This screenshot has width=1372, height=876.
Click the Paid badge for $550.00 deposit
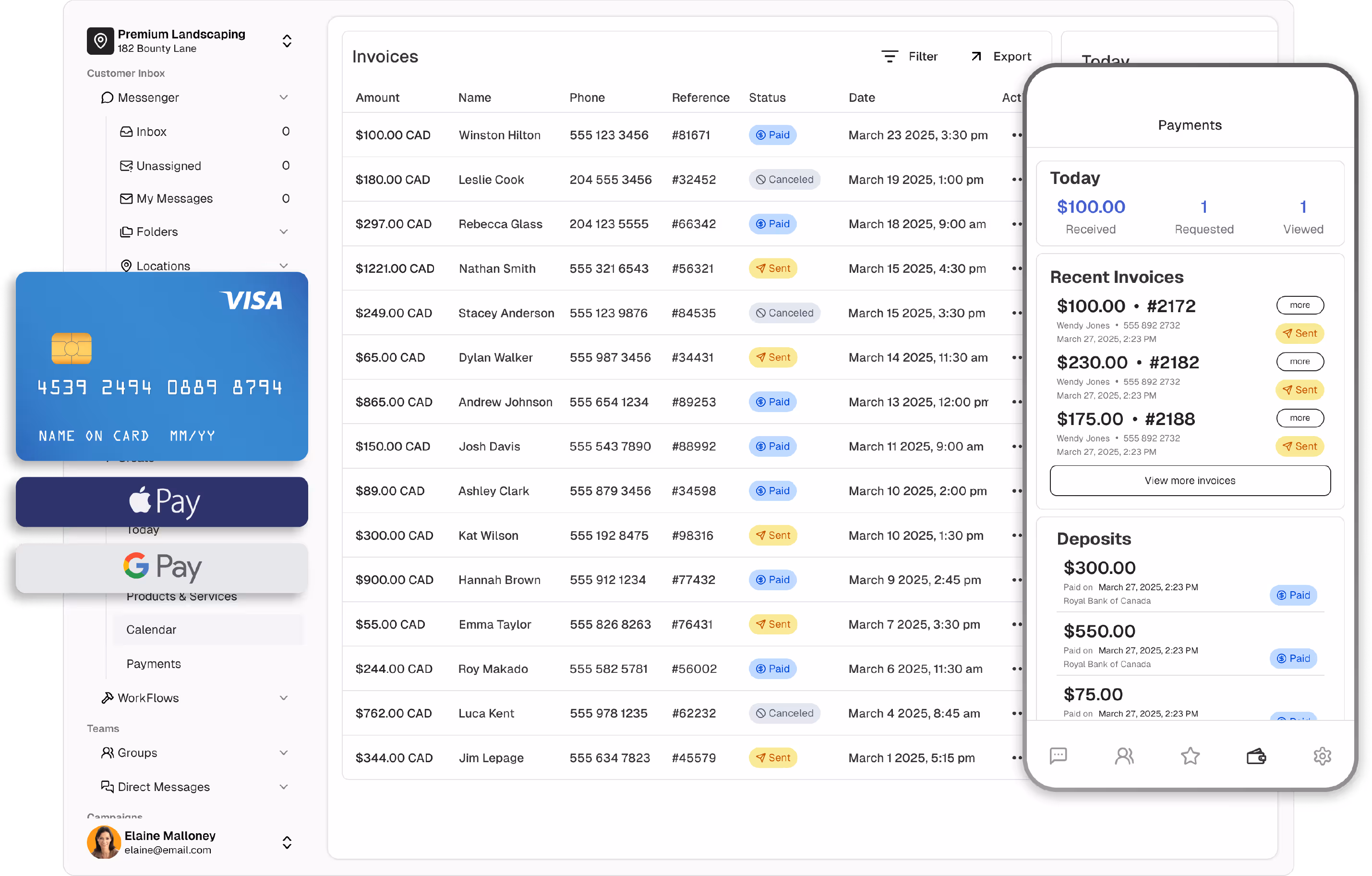1293,658
